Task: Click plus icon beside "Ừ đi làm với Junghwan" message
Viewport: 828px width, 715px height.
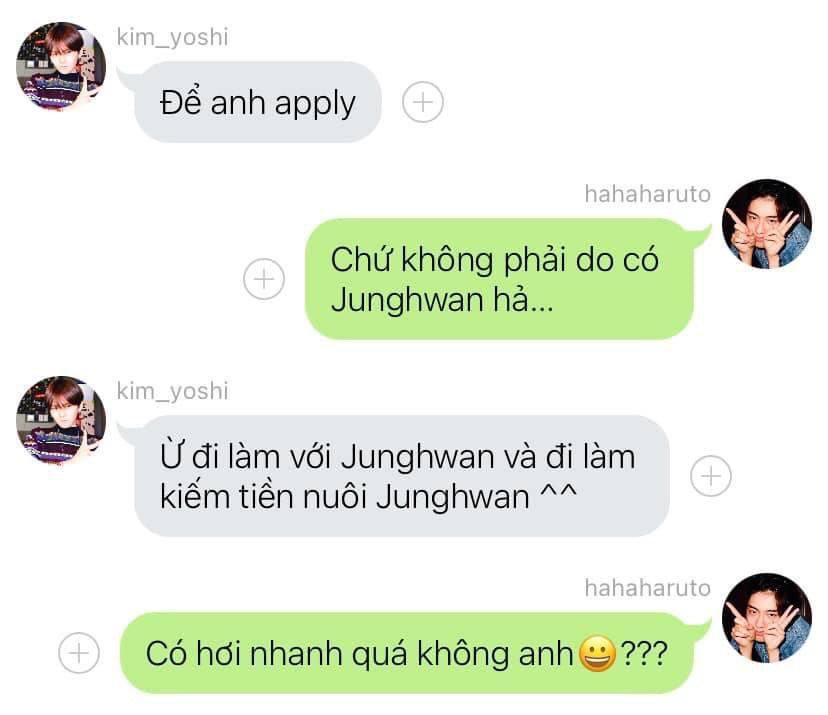Action: (x=711, y=476)
